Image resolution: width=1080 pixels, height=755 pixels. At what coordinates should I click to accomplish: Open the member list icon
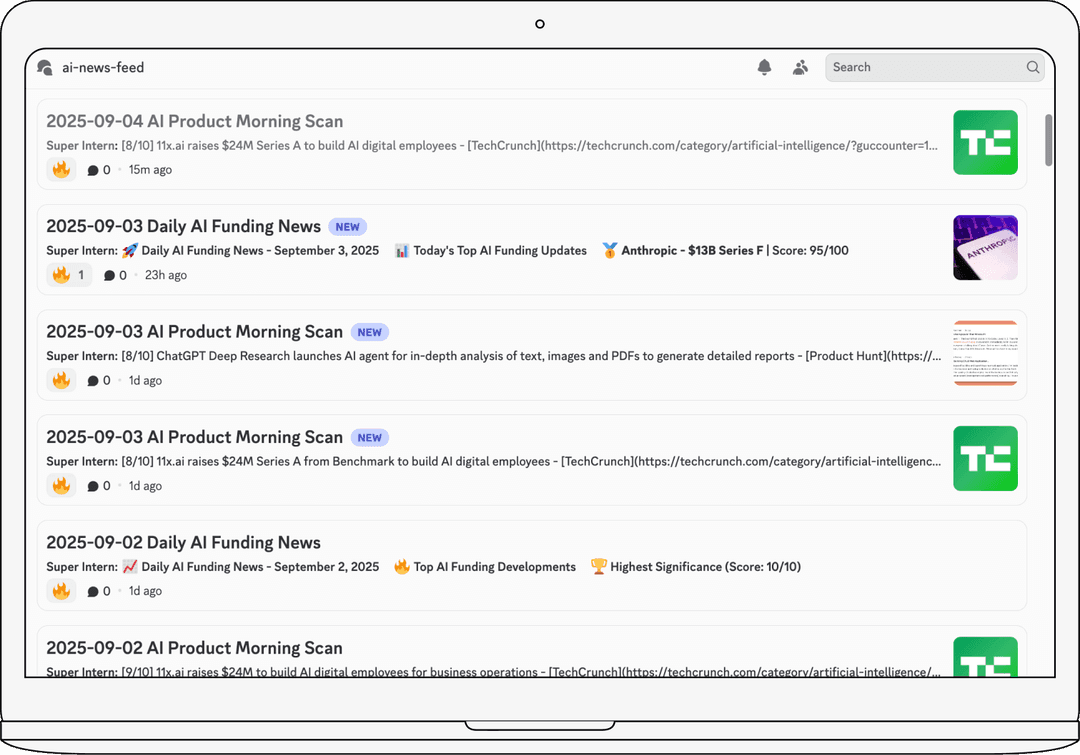[800, 67]
